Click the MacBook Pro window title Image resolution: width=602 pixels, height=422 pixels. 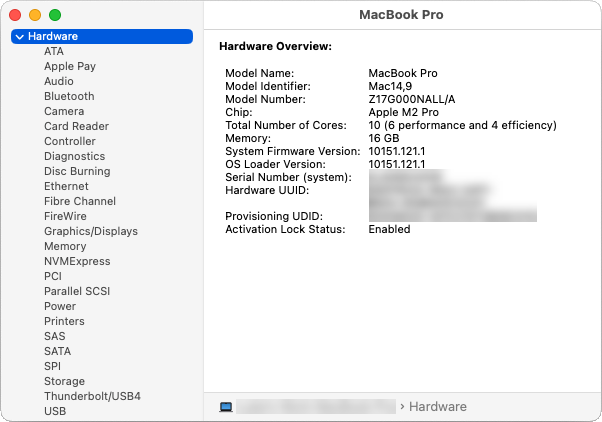(x=401, y=15)
